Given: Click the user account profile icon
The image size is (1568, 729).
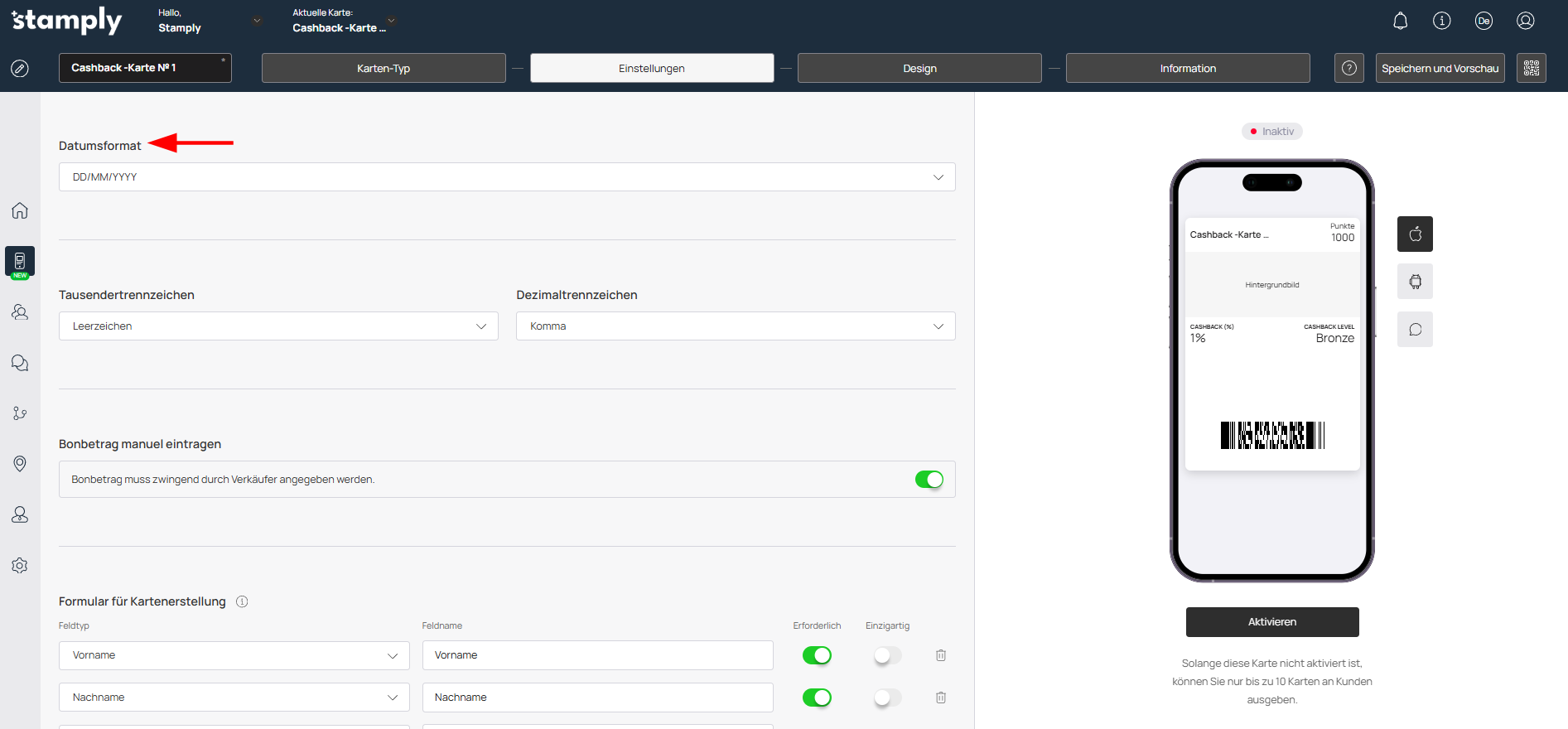Looking at the screenshot, I should 1525,21.
